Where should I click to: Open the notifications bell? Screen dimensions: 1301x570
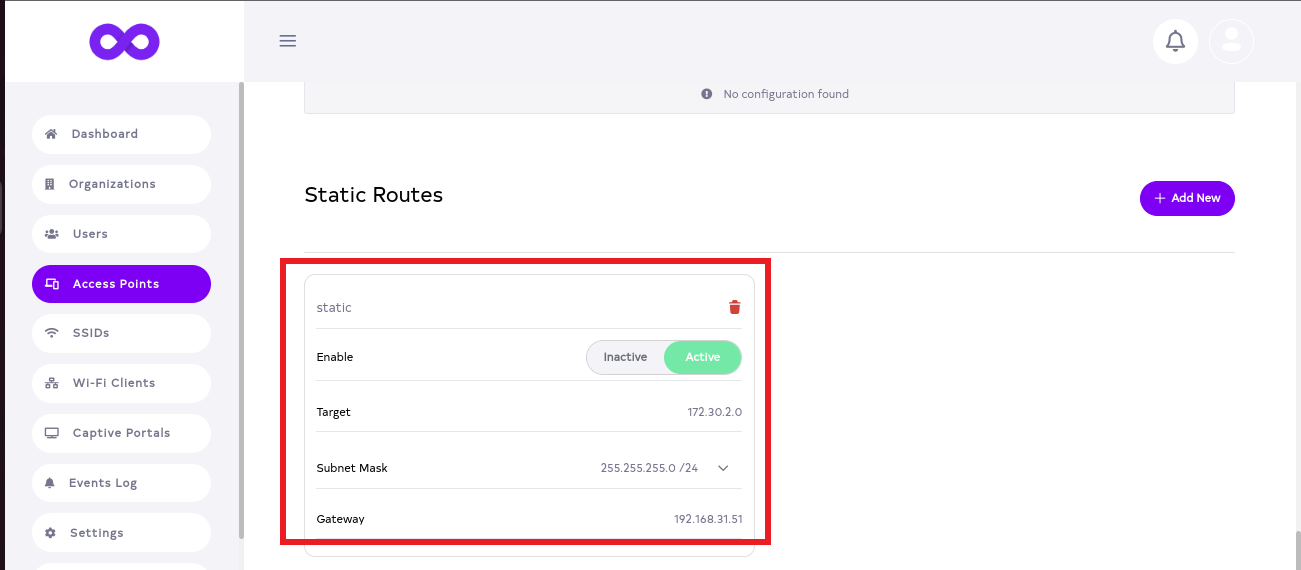pos(1175,41)
